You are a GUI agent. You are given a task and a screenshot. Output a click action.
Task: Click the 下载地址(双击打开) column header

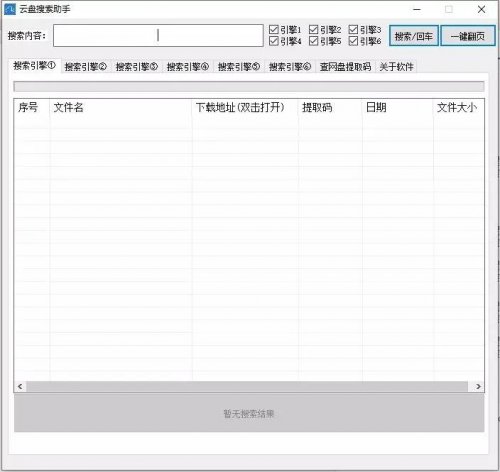[x=245, y=107]
